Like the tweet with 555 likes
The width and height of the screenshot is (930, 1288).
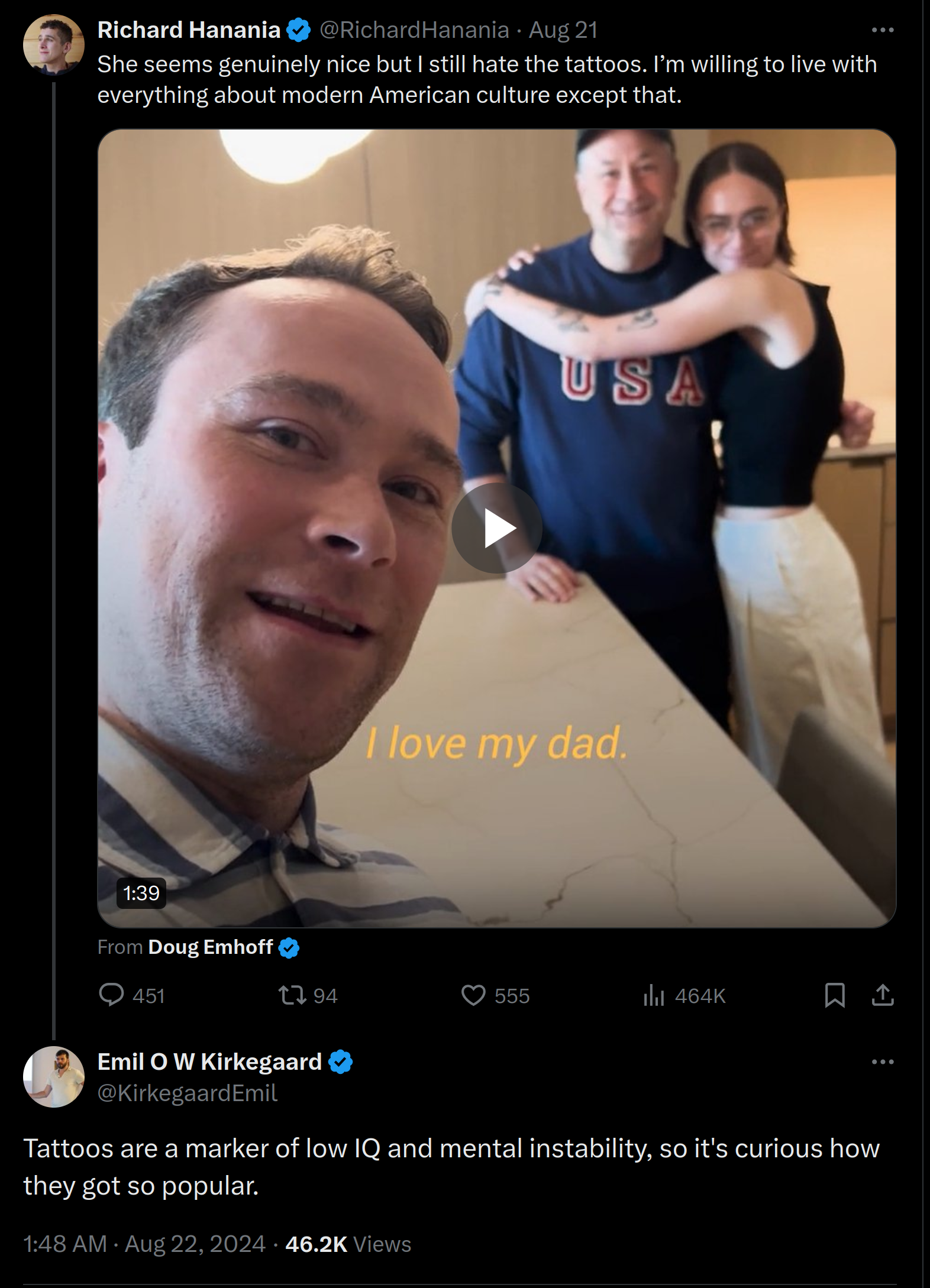coord(473,995)
